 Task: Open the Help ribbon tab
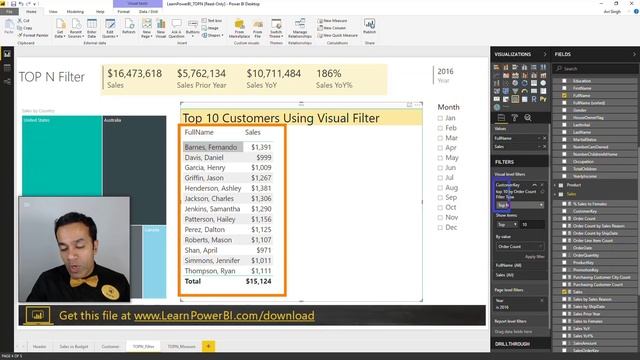point(100,12)
